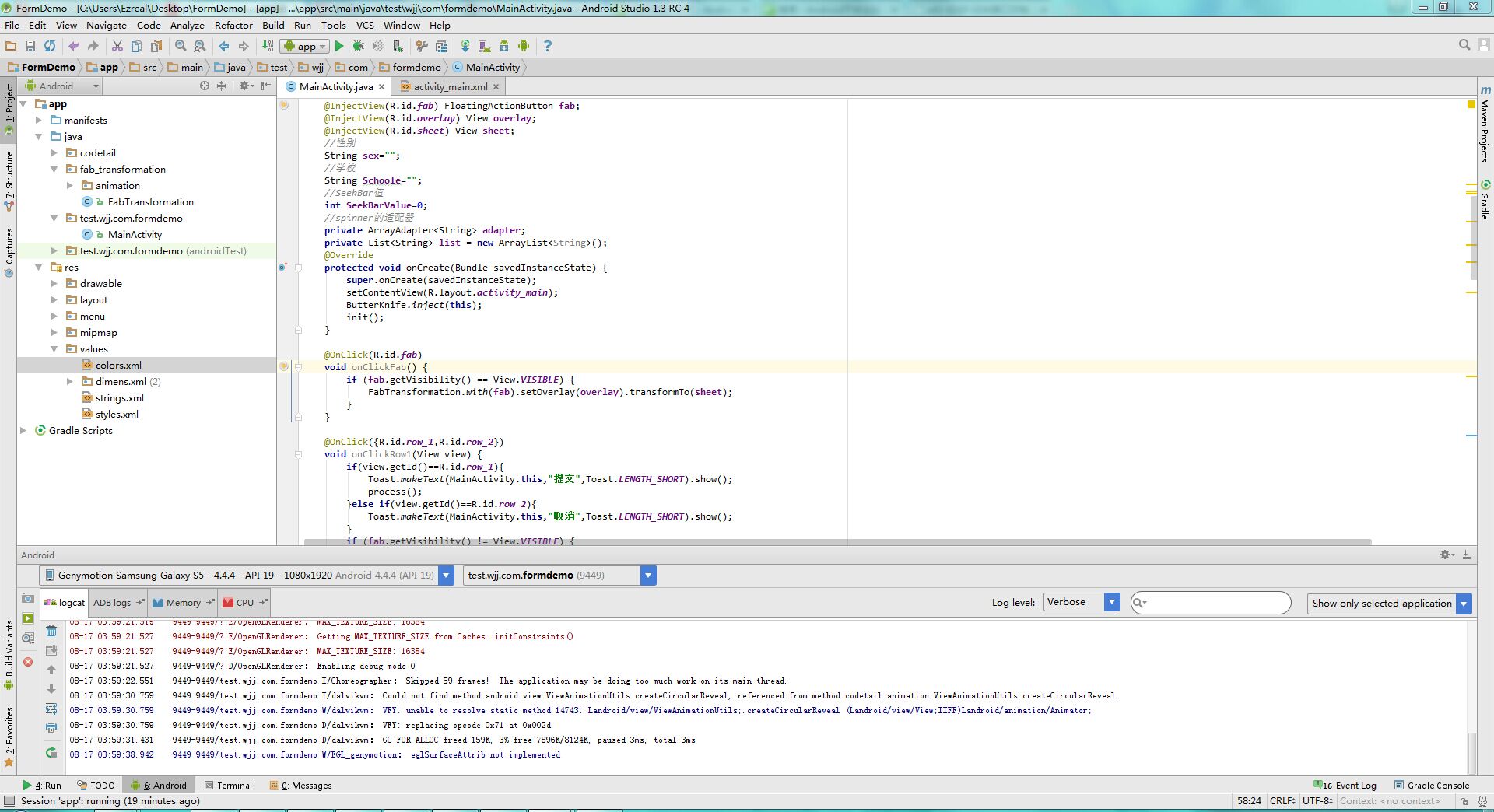Click the Make Project icon

tap(268, 46)
